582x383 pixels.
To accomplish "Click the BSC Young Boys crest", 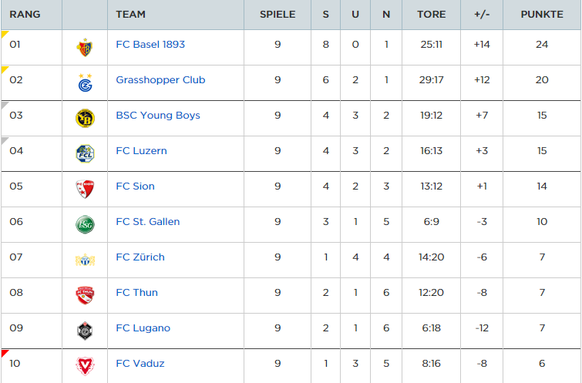I will (85, 118).
